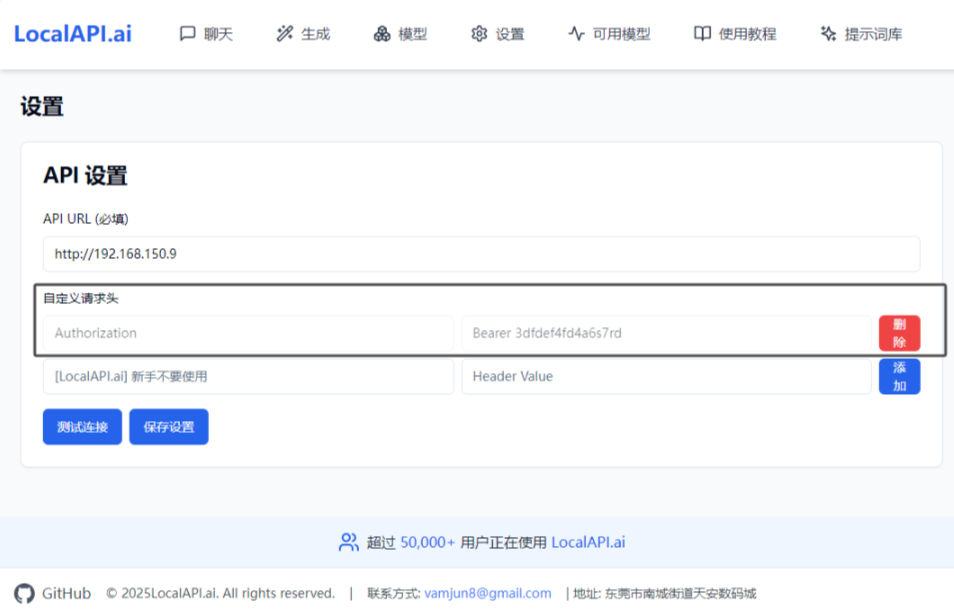Viewport: 954px width, 615px height.
Task: Select the pulse icon next to 可用模型
Action: tap(575, 33)
